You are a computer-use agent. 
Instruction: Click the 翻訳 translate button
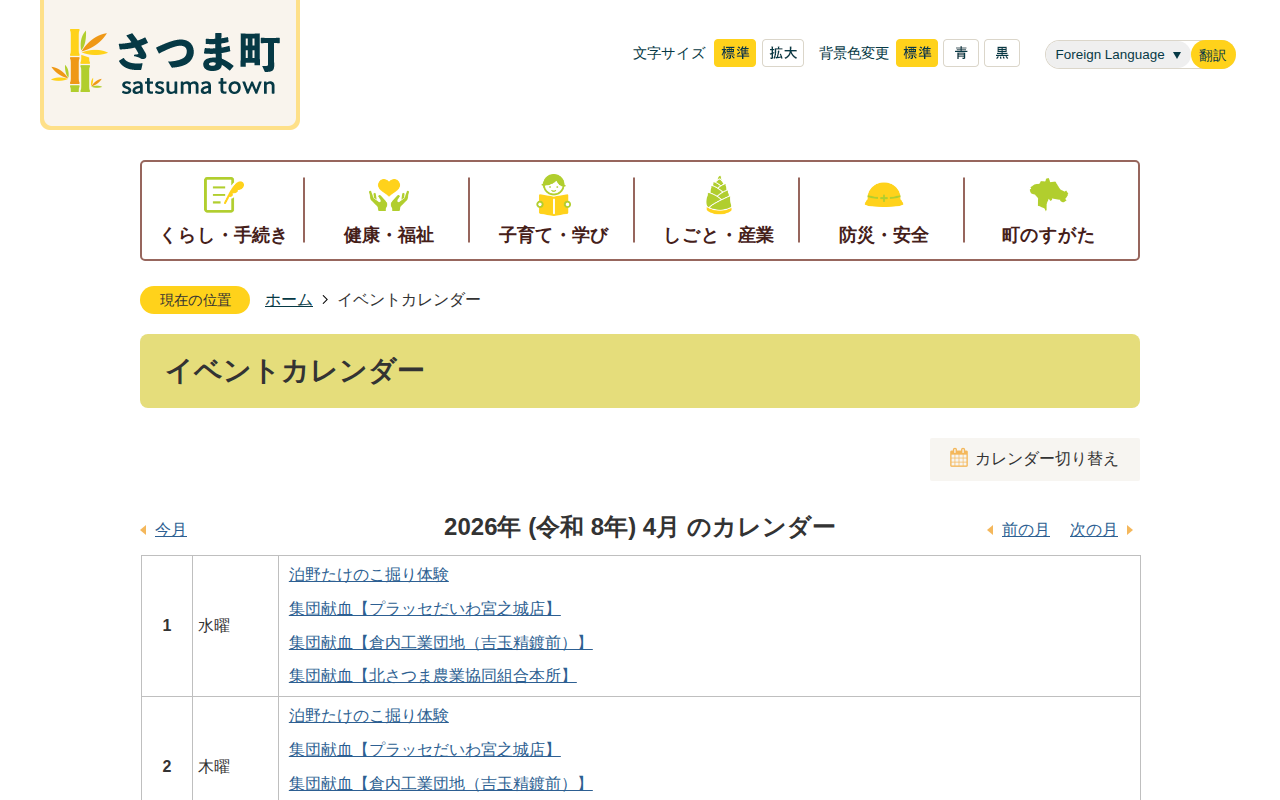point(1213,55)
